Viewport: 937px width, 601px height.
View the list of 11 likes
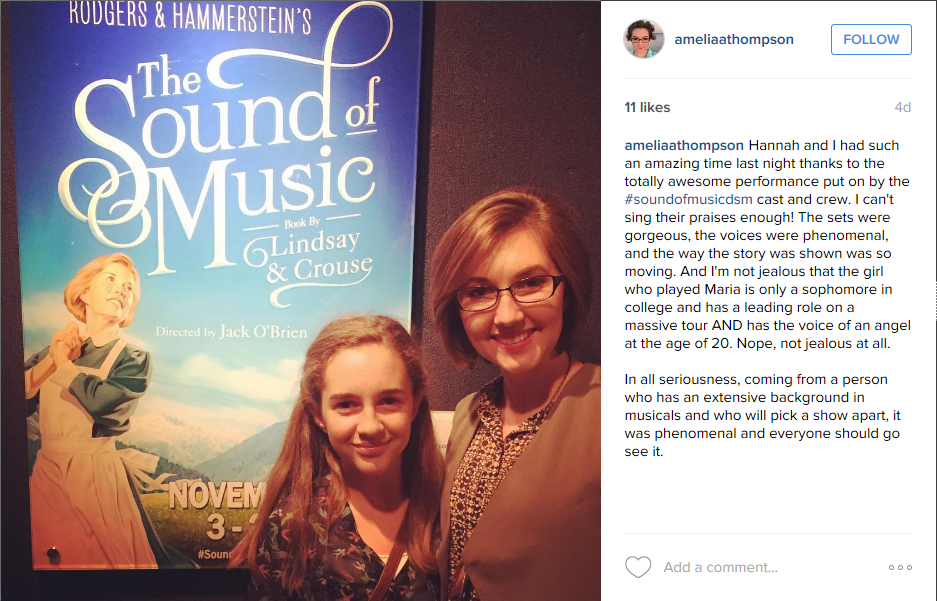pyautogui.click(x=647, y=108)
